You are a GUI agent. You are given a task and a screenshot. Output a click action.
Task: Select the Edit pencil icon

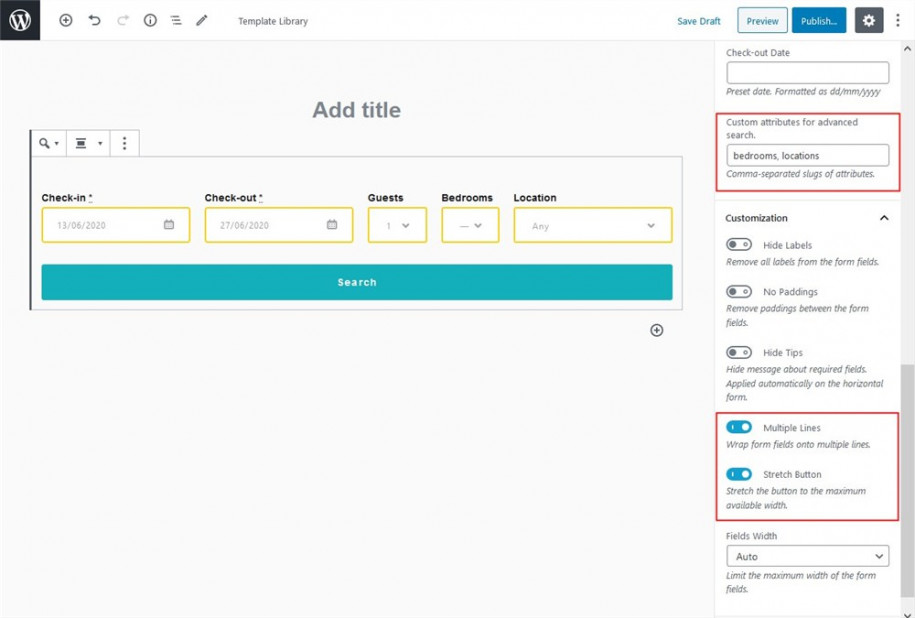(x=201, y=20)
